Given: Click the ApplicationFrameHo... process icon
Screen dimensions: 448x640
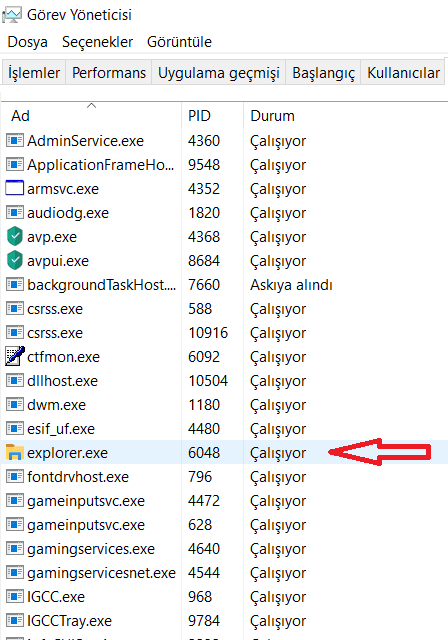Looking at the screenshot, I should (15, 165).
